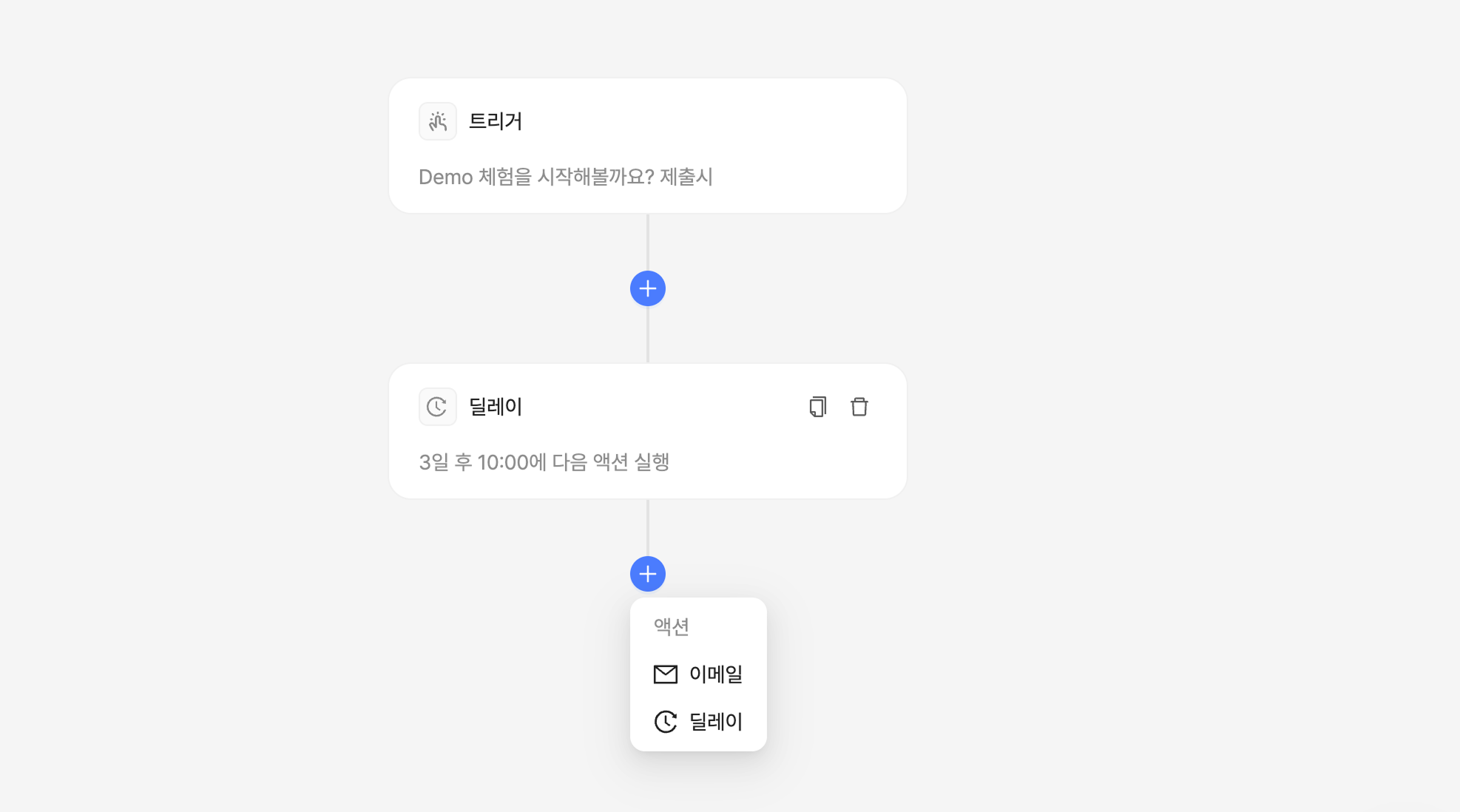Click the 트리거 title text

[x=496, y=121]
